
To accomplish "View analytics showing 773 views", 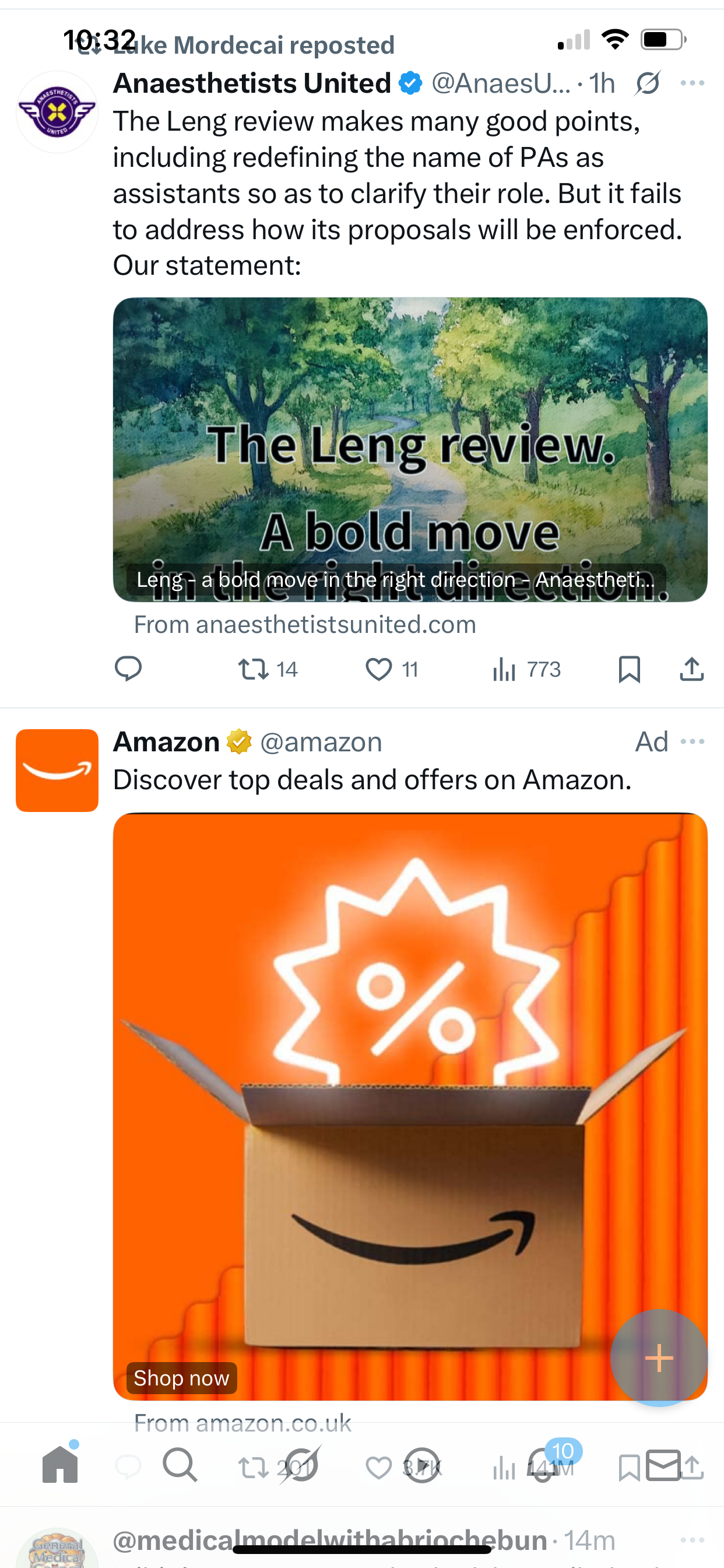I will pyautogui.click(x=526, y=669).
